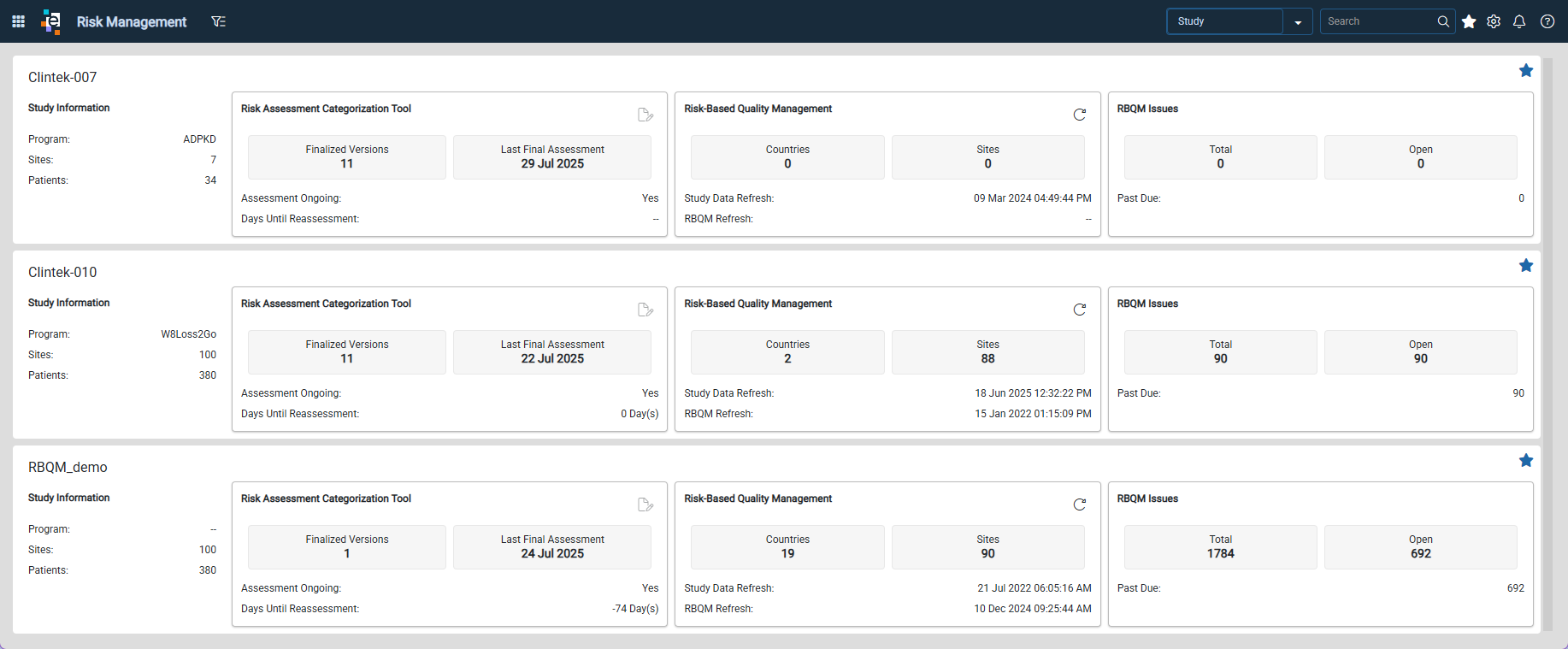The image size is (1568, 649).
Task: Click Clintek-010 Last Final Assessment 22 Jul tile
Action: pos(552,351)
